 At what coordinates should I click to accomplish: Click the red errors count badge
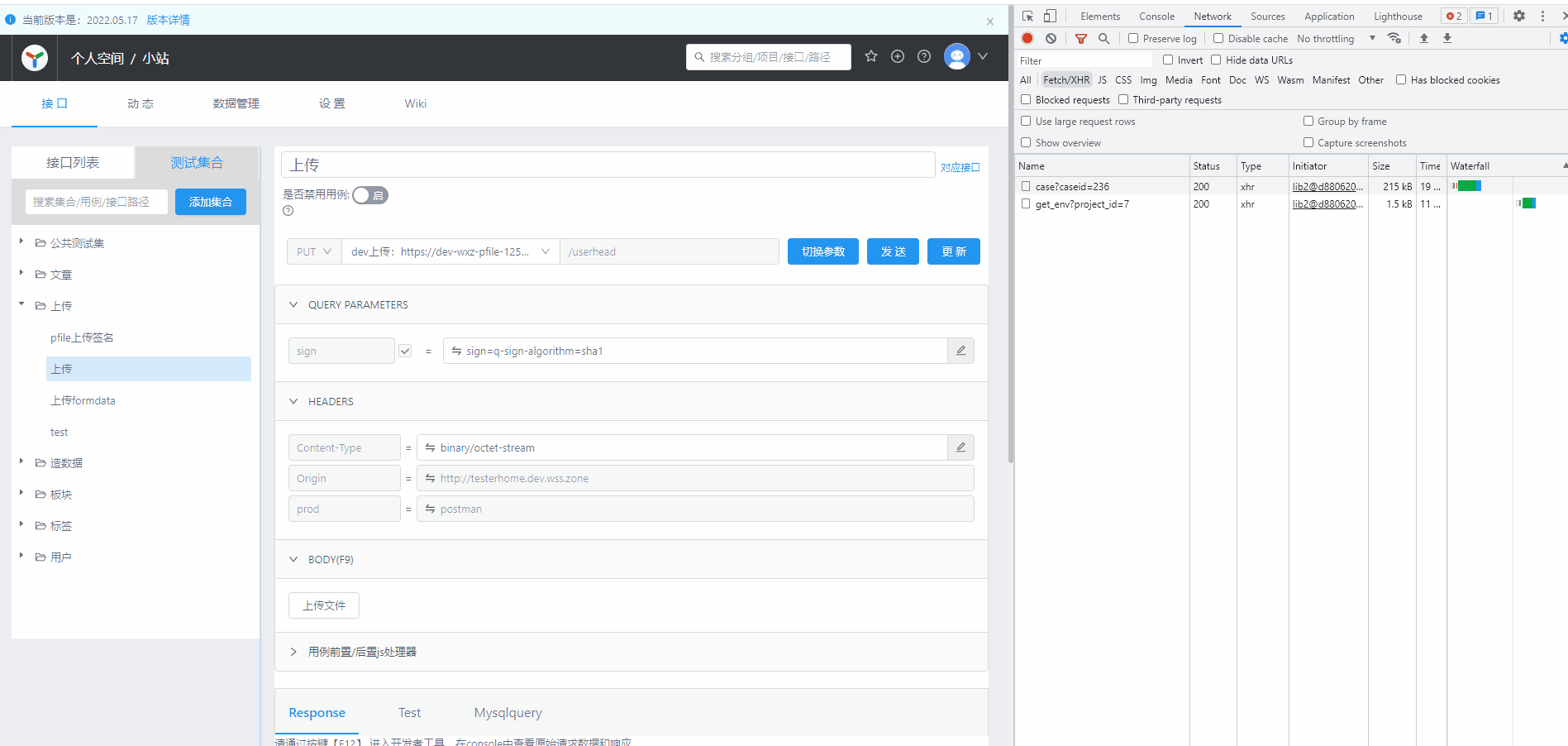pos(1454,16)
